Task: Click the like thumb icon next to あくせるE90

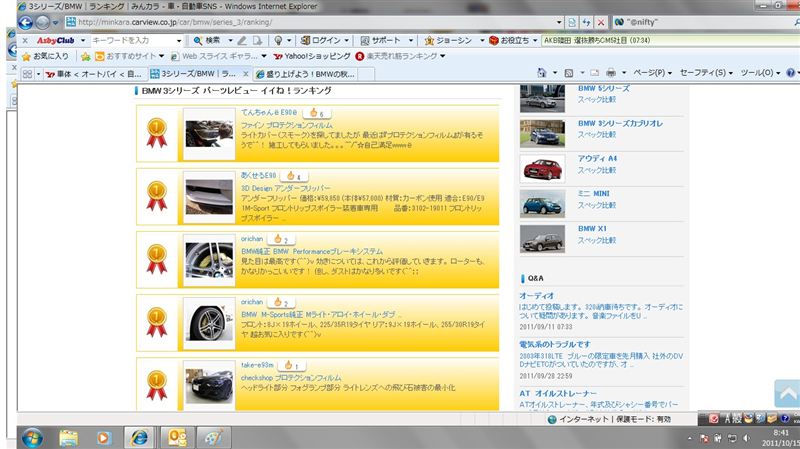Action: click(x=290, y=176)
